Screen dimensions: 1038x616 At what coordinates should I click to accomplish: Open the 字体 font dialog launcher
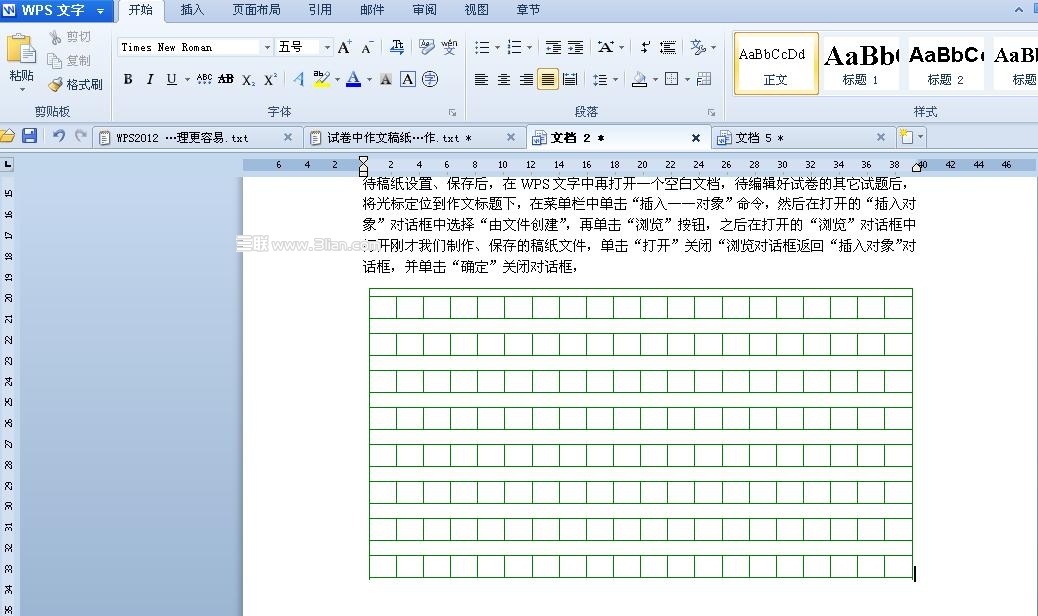tap(452, 112)
